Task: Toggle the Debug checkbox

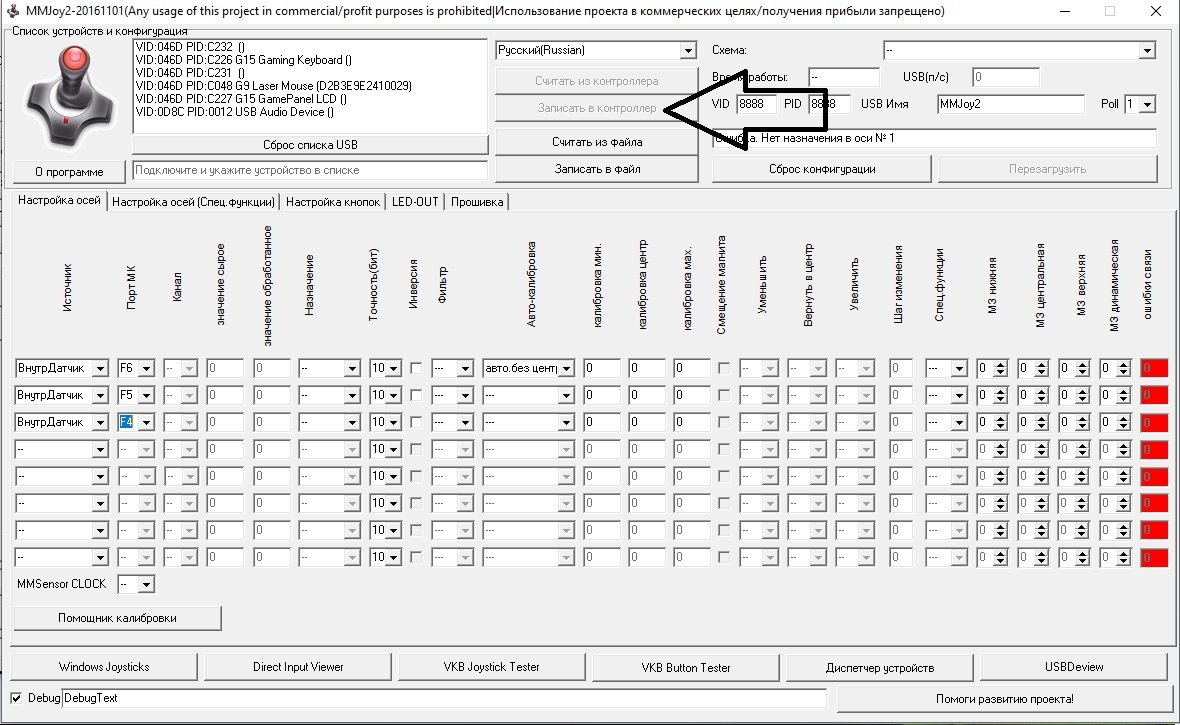Action: point(16,698)
